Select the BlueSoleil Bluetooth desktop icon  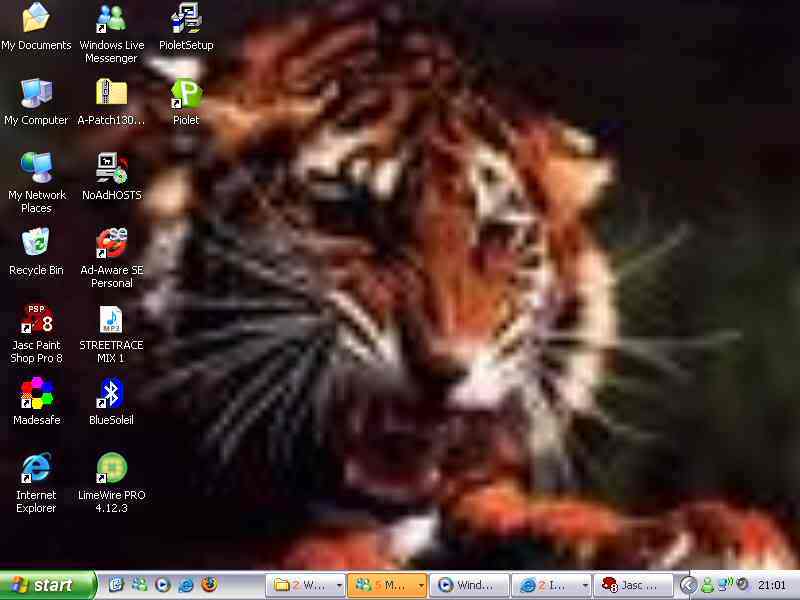(x=111, y=394)
